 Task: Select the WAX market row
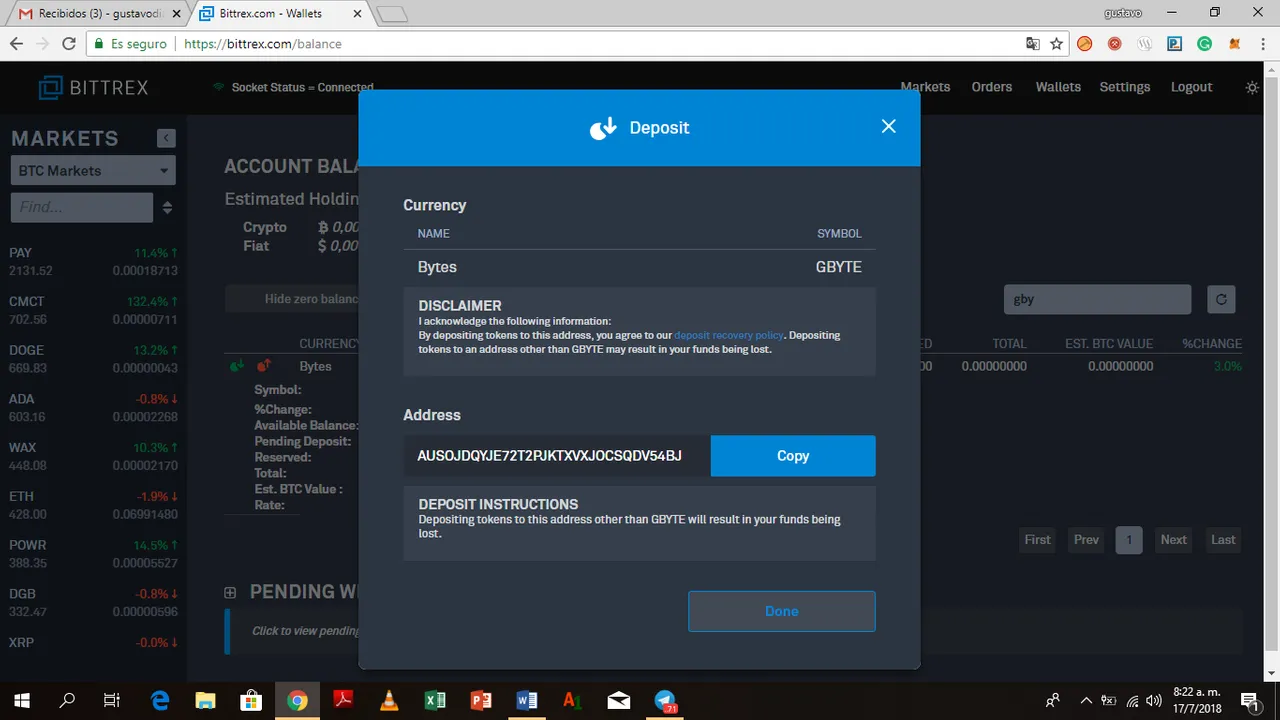coord(93,456)
